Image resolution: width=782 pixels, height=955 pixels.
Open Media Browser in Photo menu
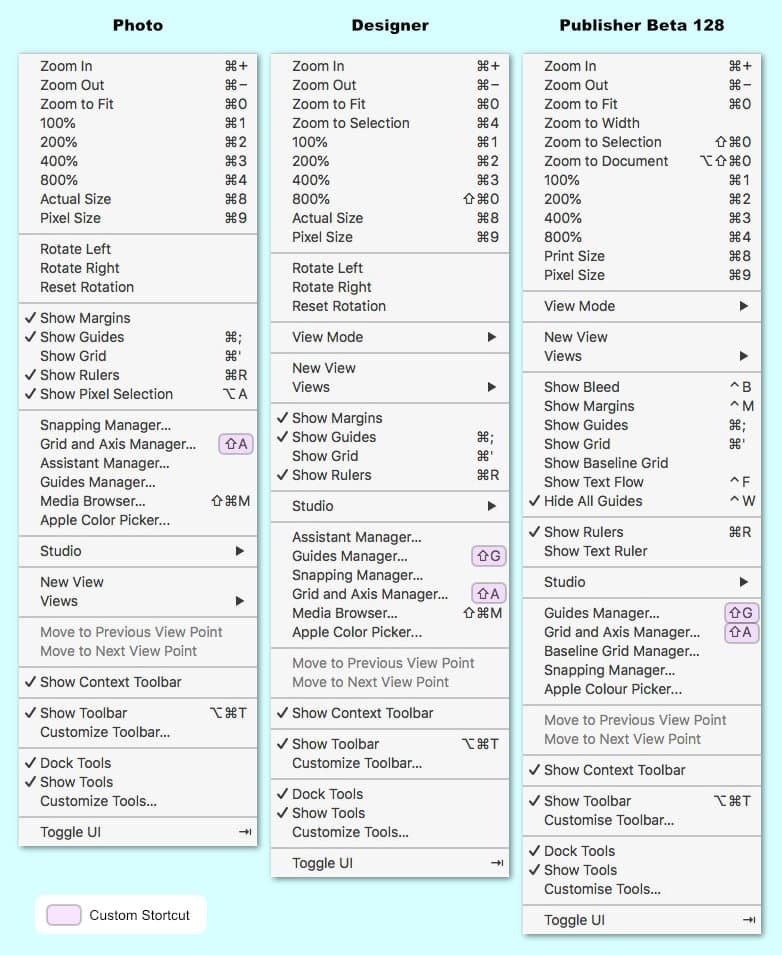coord(138,501)
